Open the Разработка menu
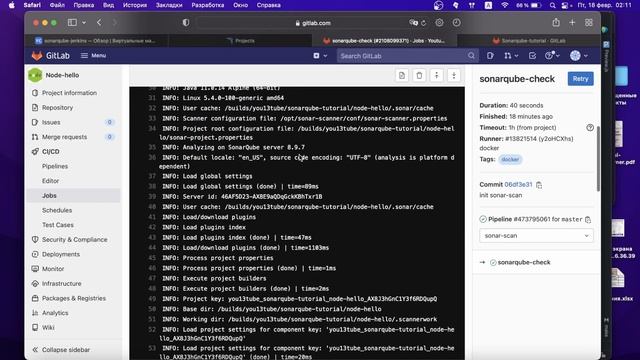Screen dimensions: 640x360 pyautogui.click(x=208, y=5)
